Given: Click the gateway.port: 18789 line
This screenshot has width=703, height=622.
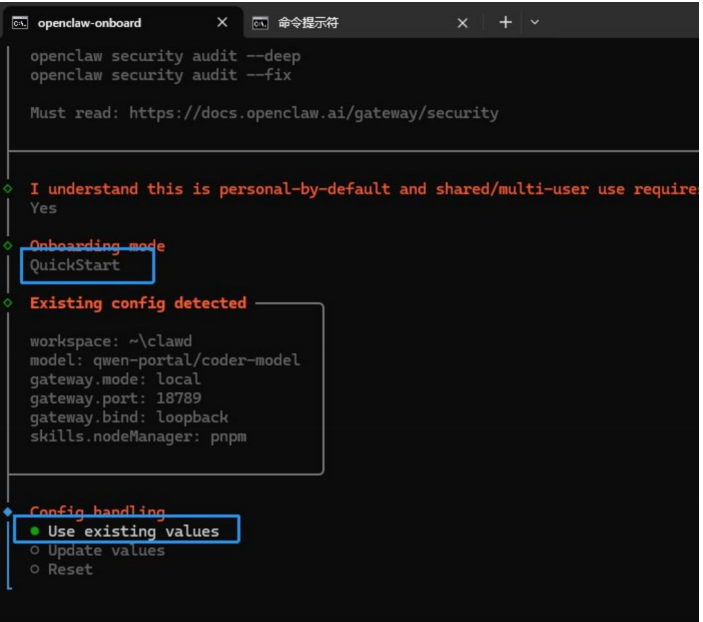Looking at the screenshot, I should click(x=115, y=398).
